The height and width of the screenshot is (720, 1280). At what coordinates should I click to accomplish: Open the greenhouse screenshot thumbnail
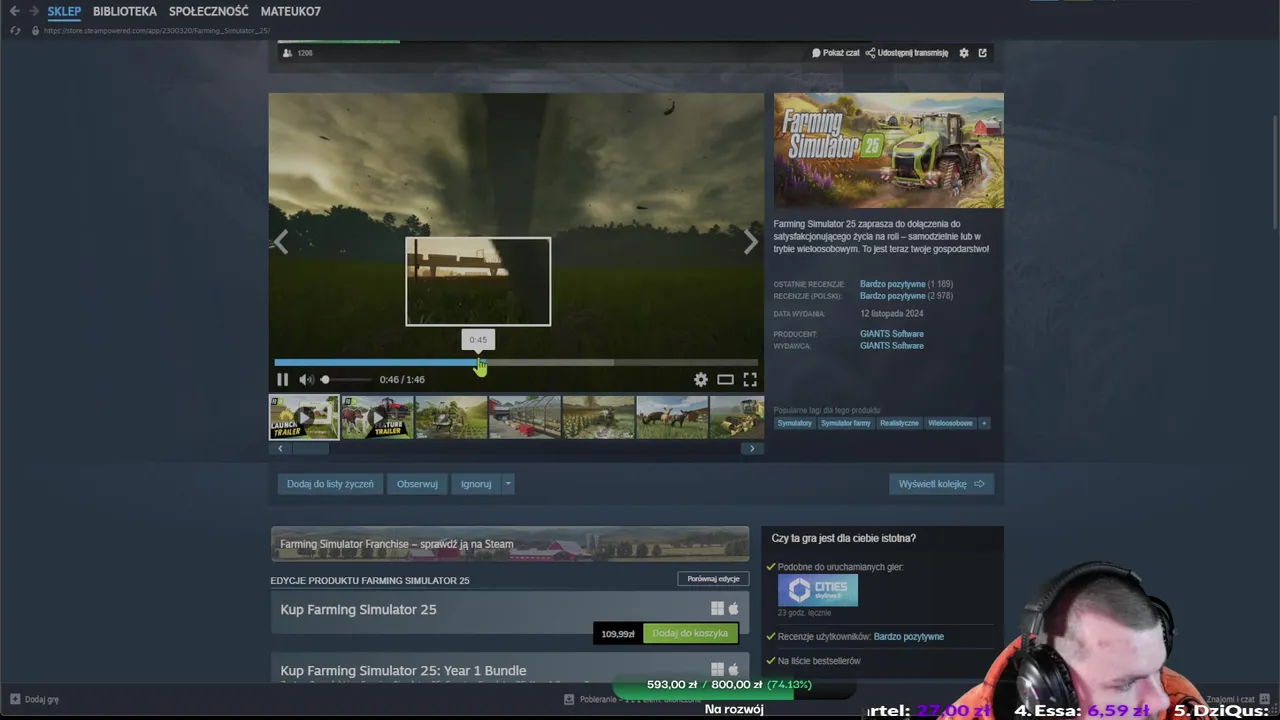[x=524, y=417]
